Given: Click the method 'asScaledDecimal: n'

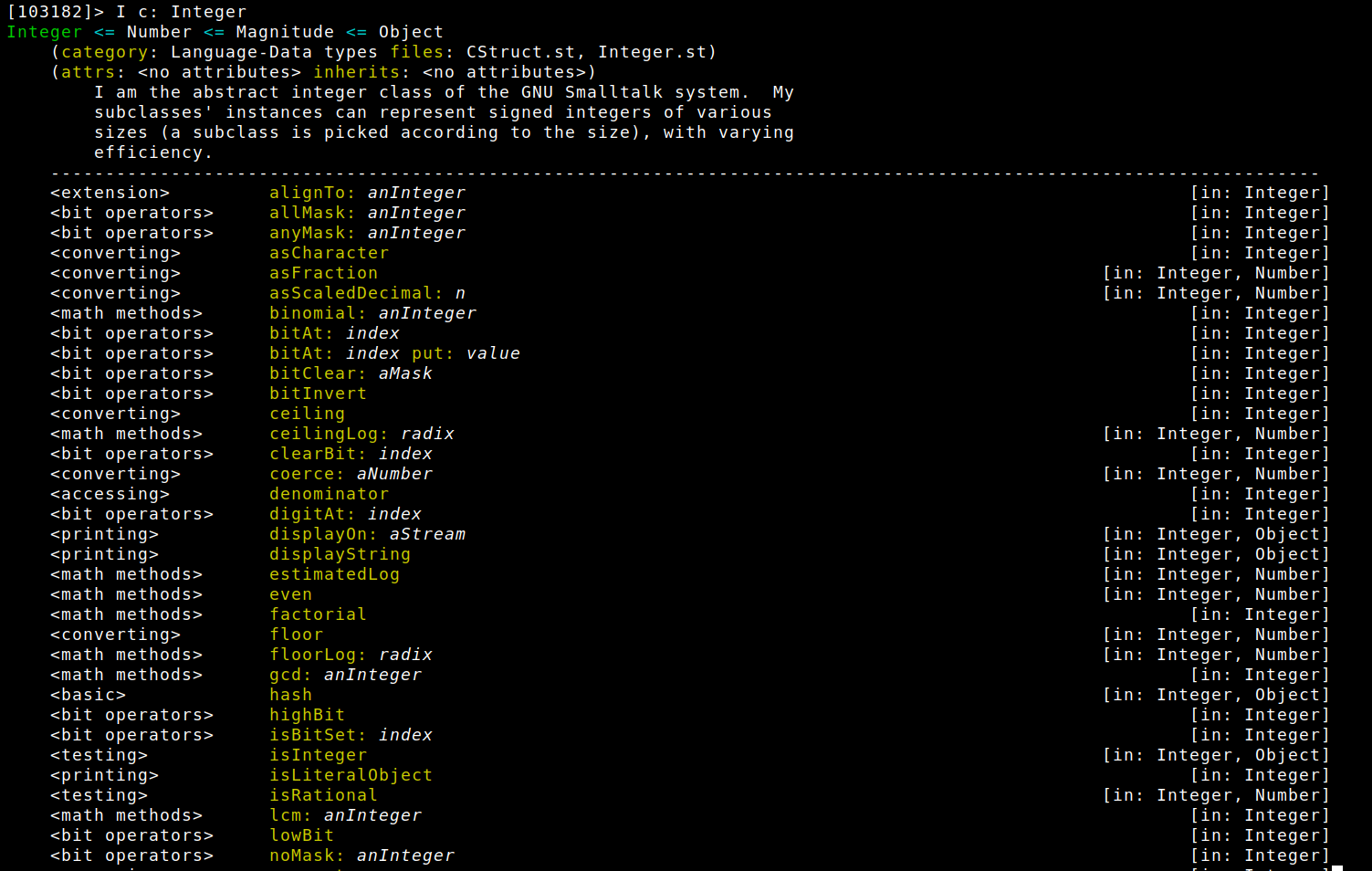Looking at the screenshot, I should click(367, 293).
